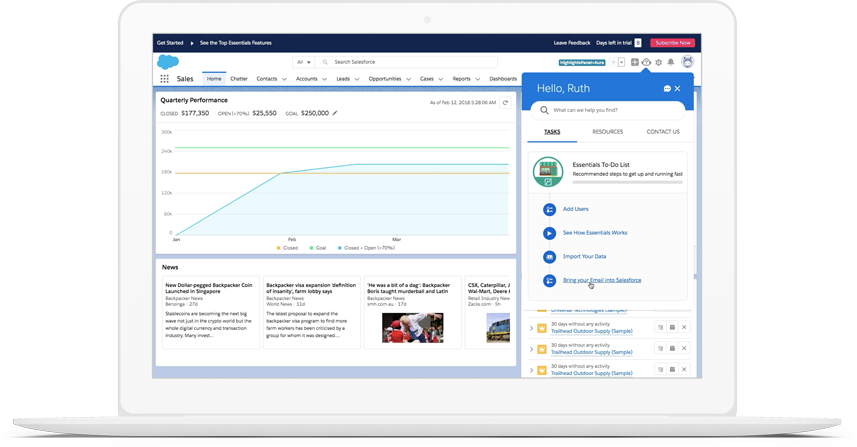This screenshot has width=857, height=447.
Task: Click the Essentials To-Do List storefront icon
Action: (548, 172)
